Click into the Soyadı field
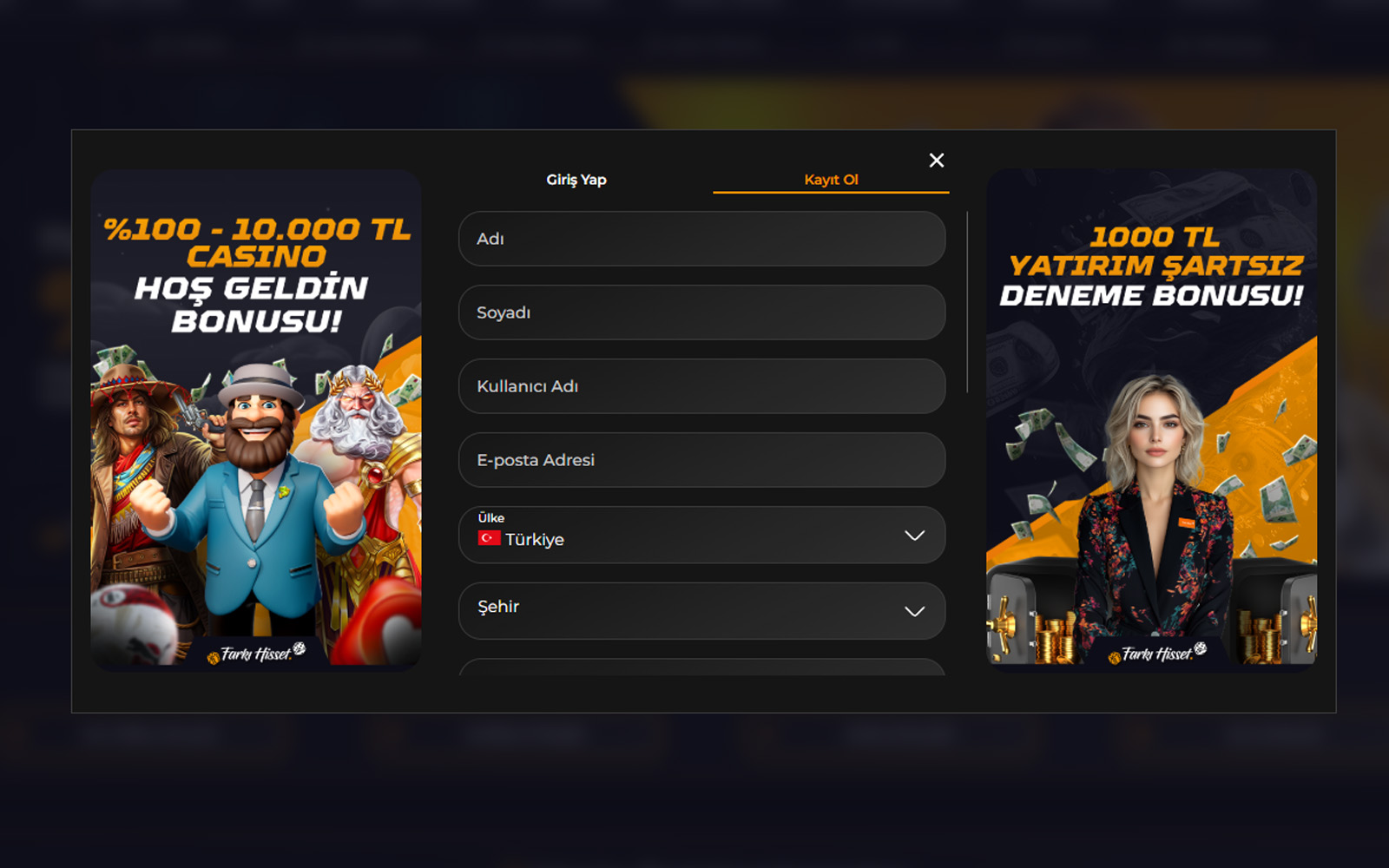Image resolution: width=1389 pixels, height=868 pixels. click(x=701, y=312)
